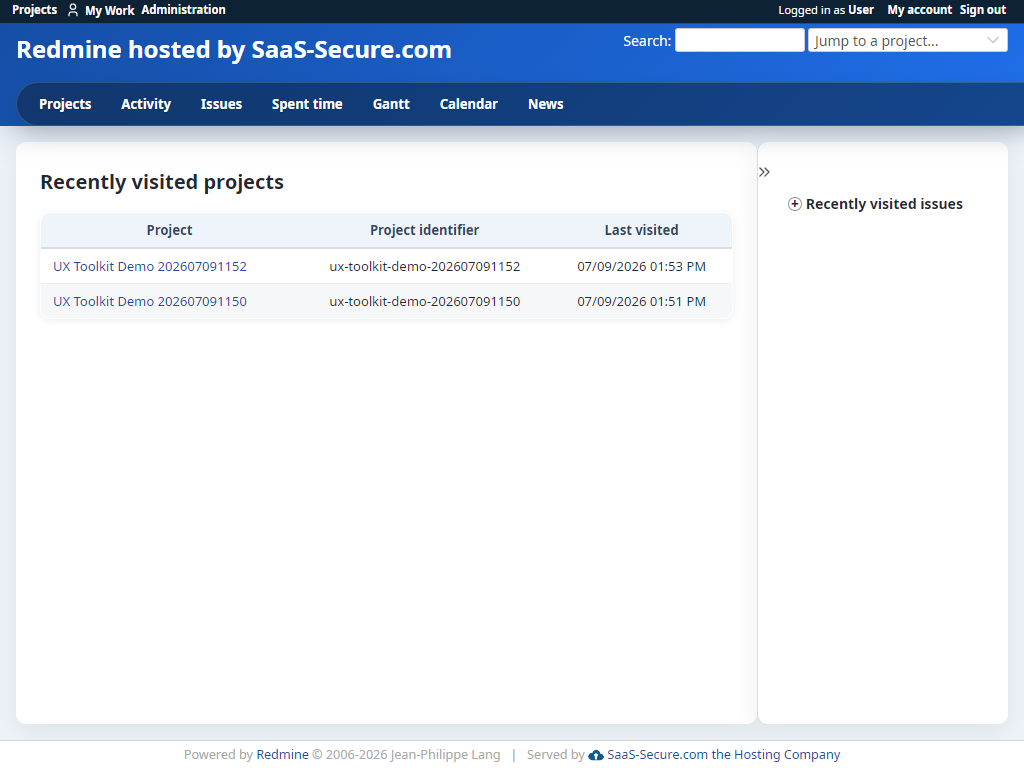Click Sign out link
1024x768 pixels.
coord(982,10)
